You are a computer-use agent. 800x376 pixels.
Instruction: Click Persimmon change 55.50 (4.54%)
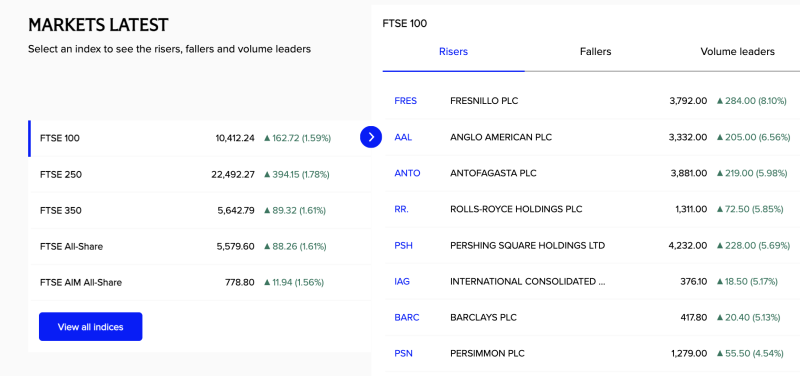[750, 354]
